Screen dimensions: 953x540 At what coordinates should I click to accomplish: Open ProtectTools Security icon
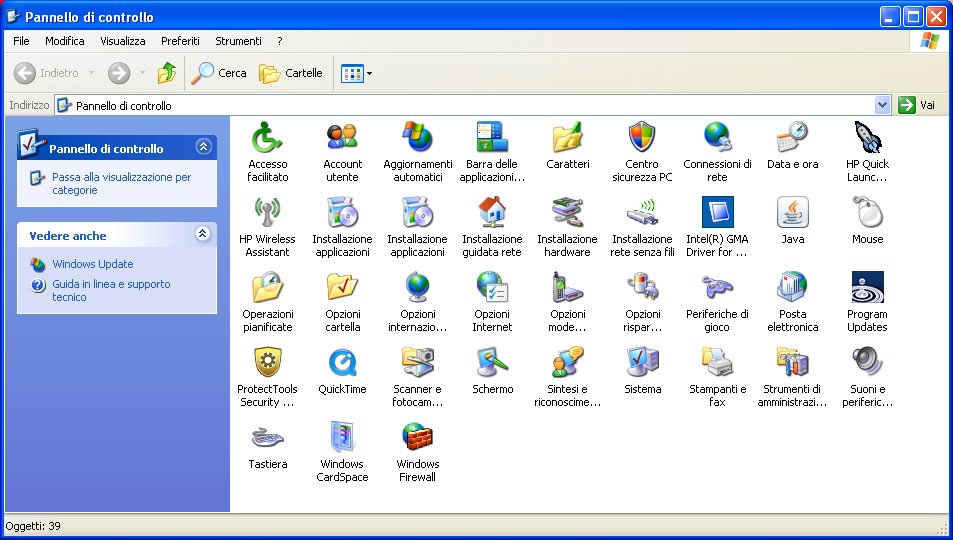click(x=267, y=362)
